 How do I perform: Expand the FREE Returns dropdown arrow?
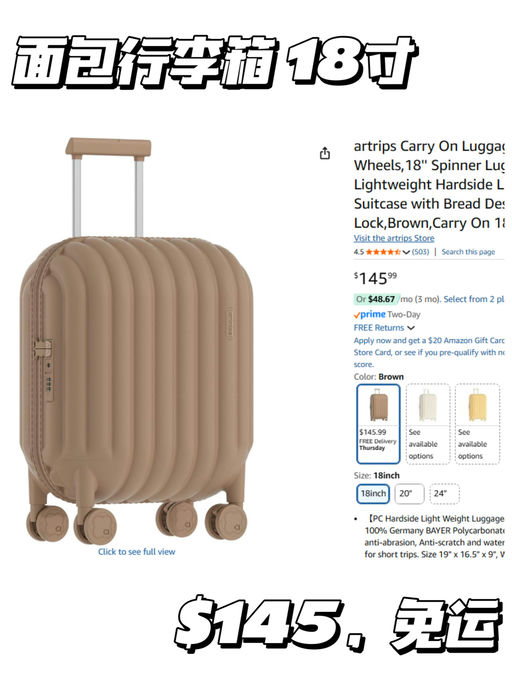tap(411, 328)
